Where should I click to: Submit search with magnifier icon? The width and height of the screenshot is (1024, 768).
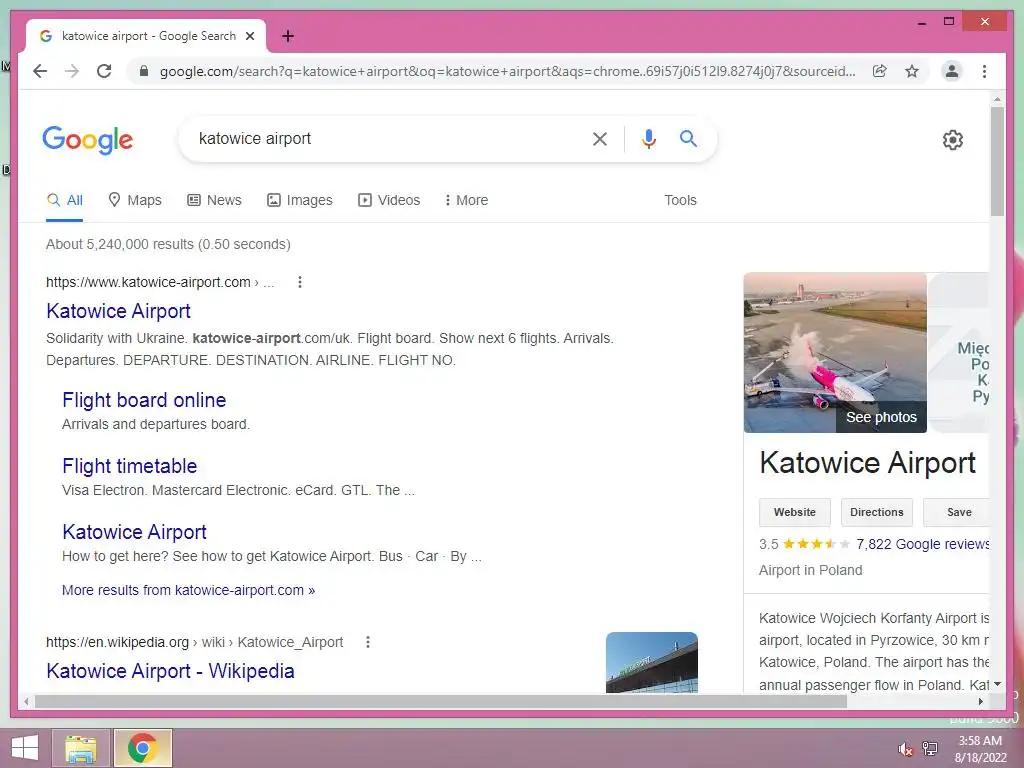(688, 138)
